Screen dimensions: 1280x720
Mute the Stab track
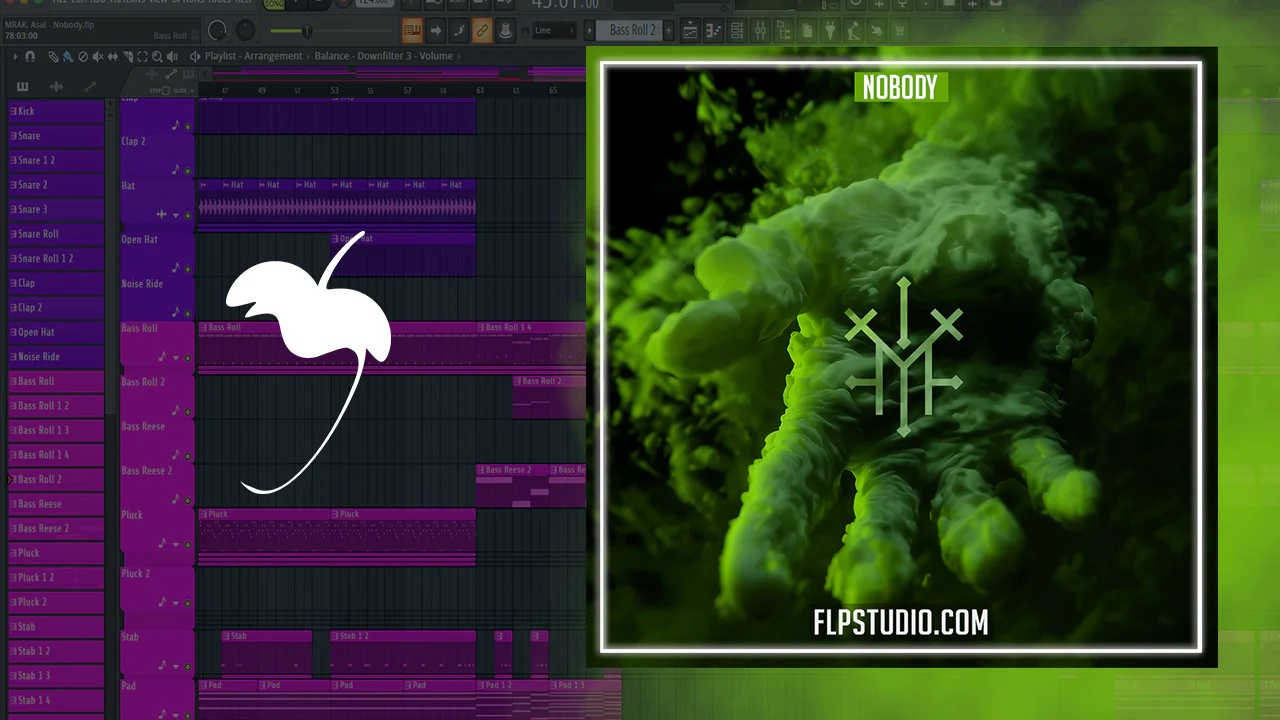point(187,666)
